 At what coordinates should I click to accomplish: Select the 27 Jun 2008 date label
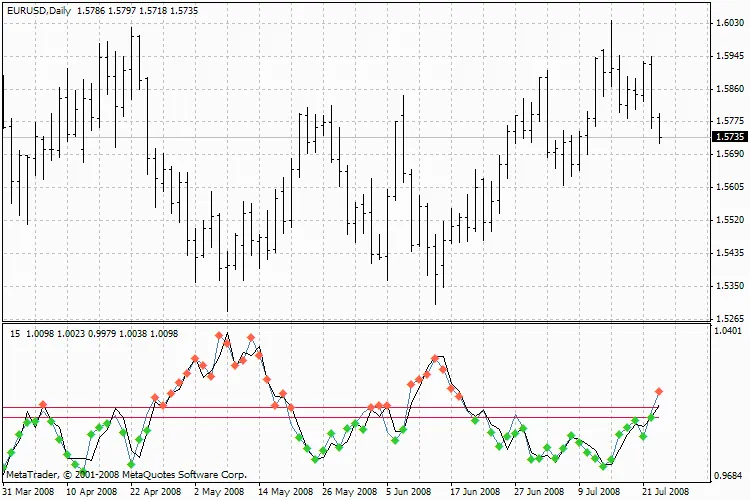click(x=537, y=492)
